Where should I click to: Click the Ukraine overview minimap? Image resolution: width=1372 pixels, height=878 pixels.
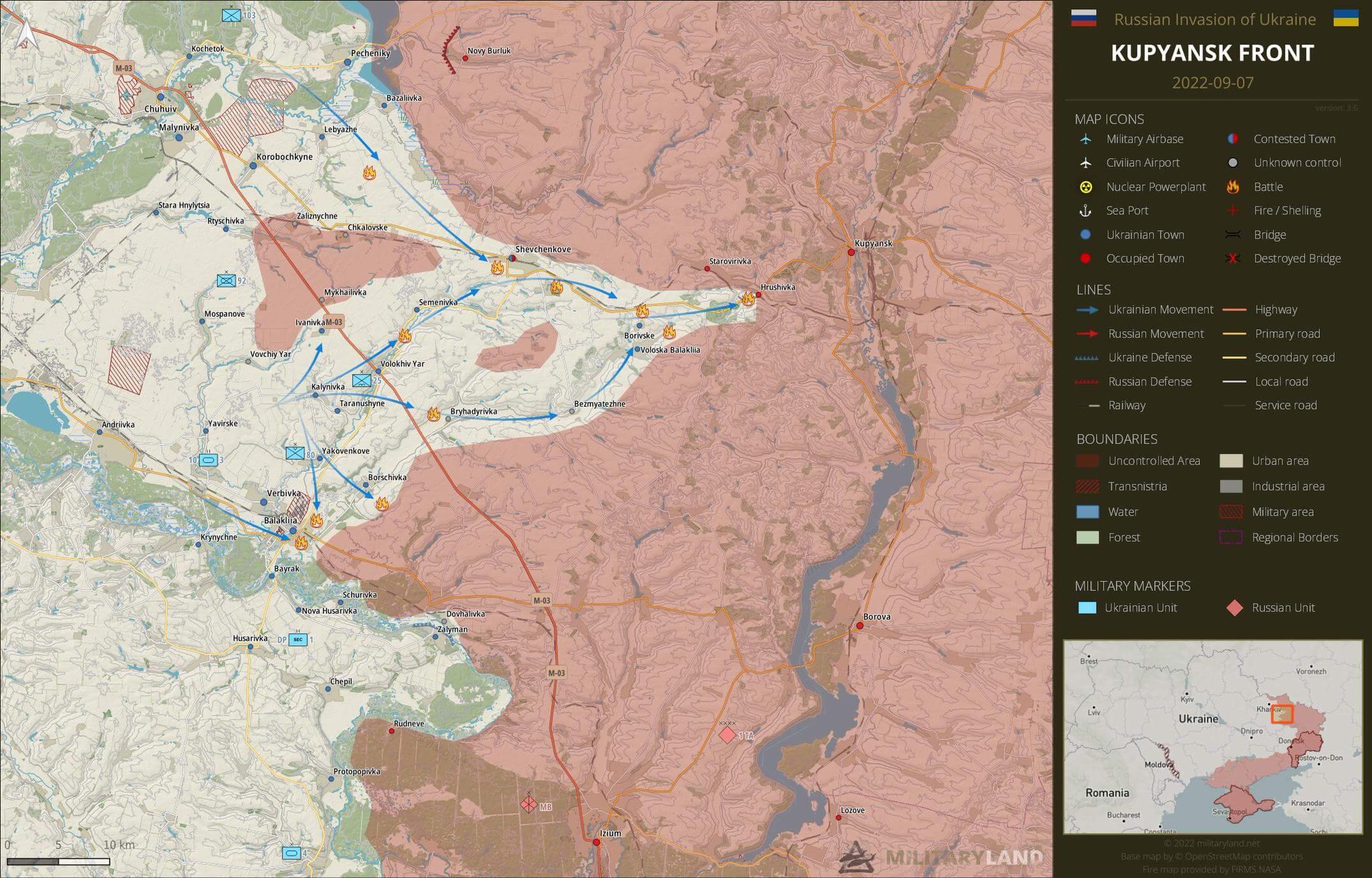point(1213,737)
